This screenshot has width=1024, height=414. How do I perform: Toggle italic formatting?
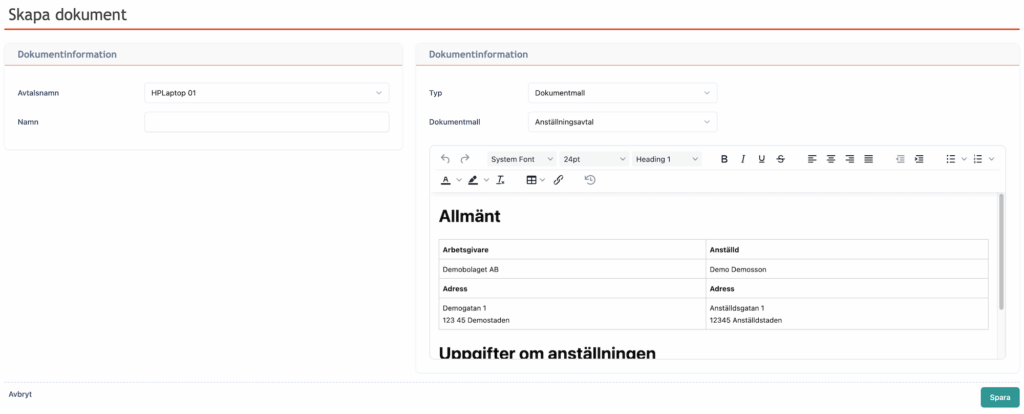click(x=743, y=159)
